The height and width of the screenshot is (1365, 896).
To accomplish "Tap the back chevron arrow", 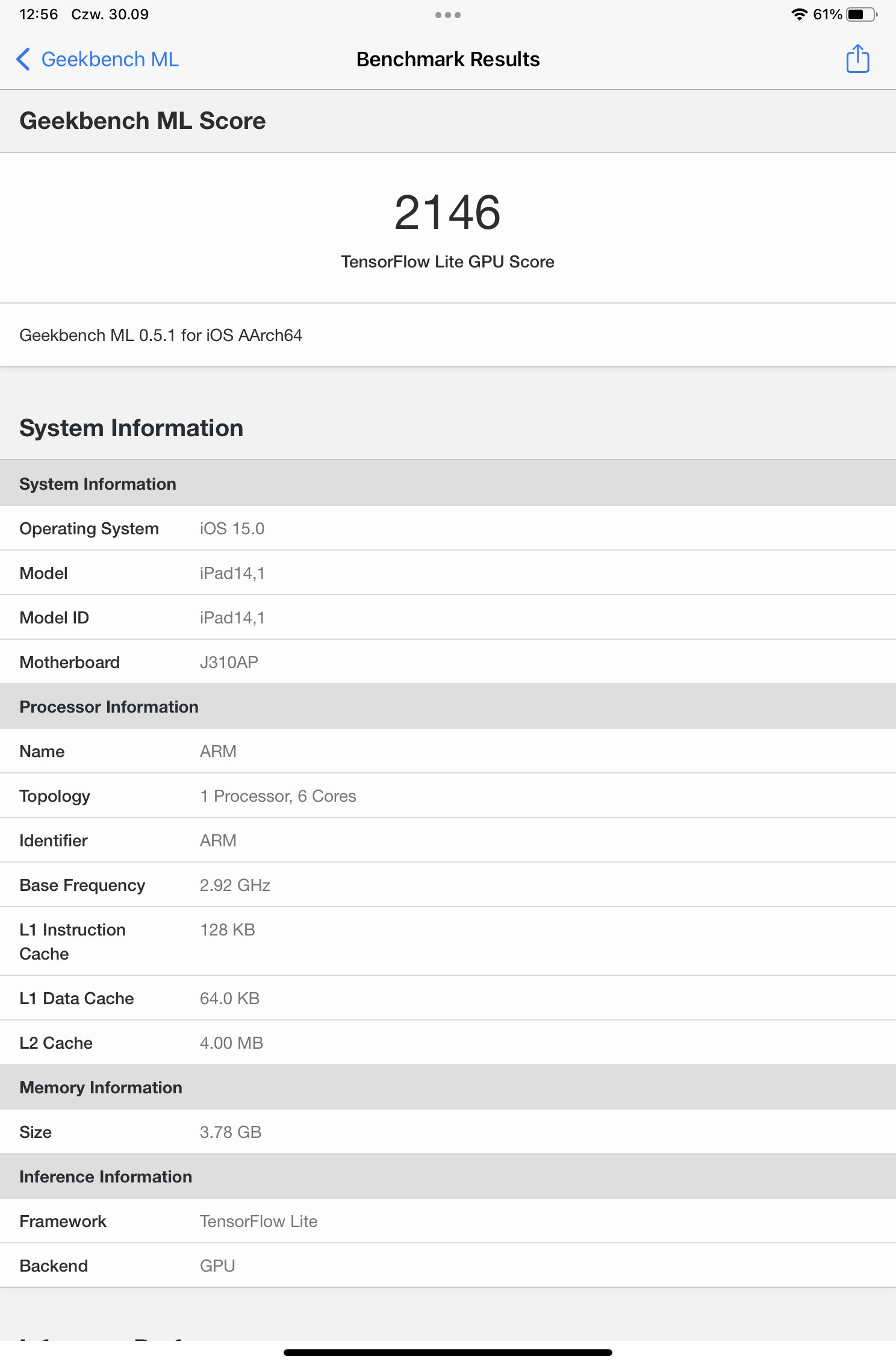I will (23, 60).
